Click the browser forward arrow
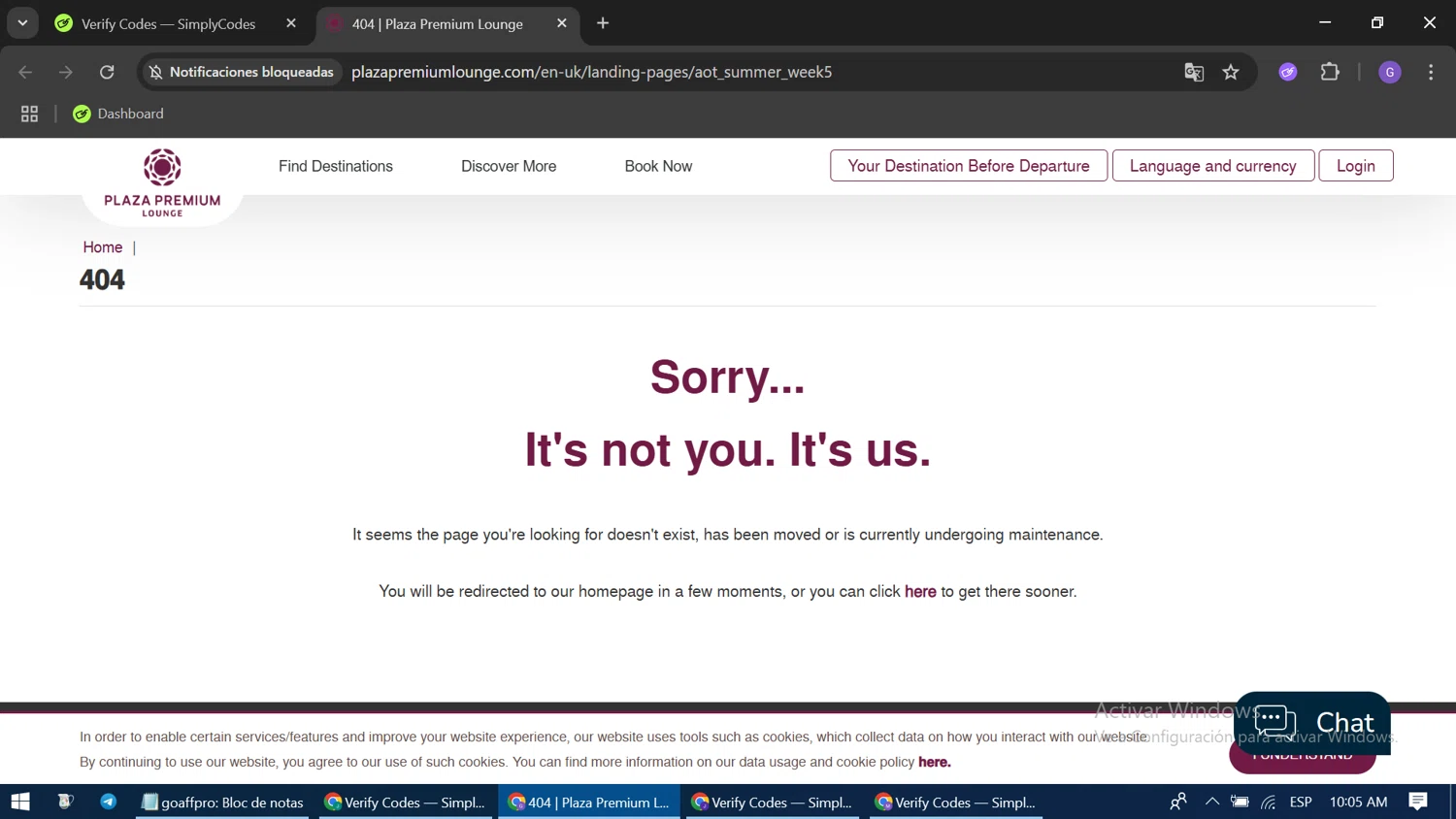Image resolution: width=1456 pixels, height=819 pixels. pyautogui.click(x=66, y=72)
